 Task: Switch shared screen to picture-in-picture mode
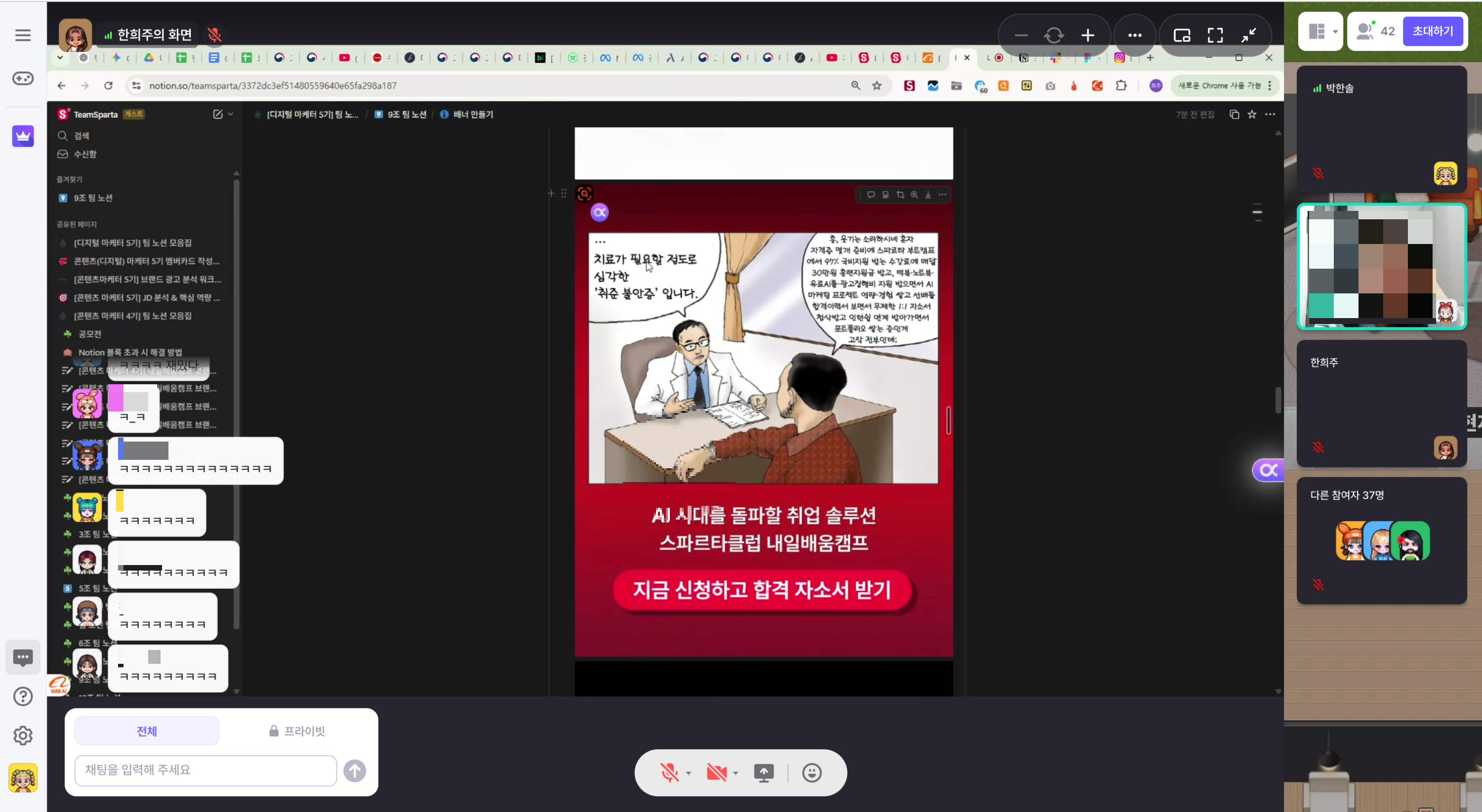[1182, 35]
